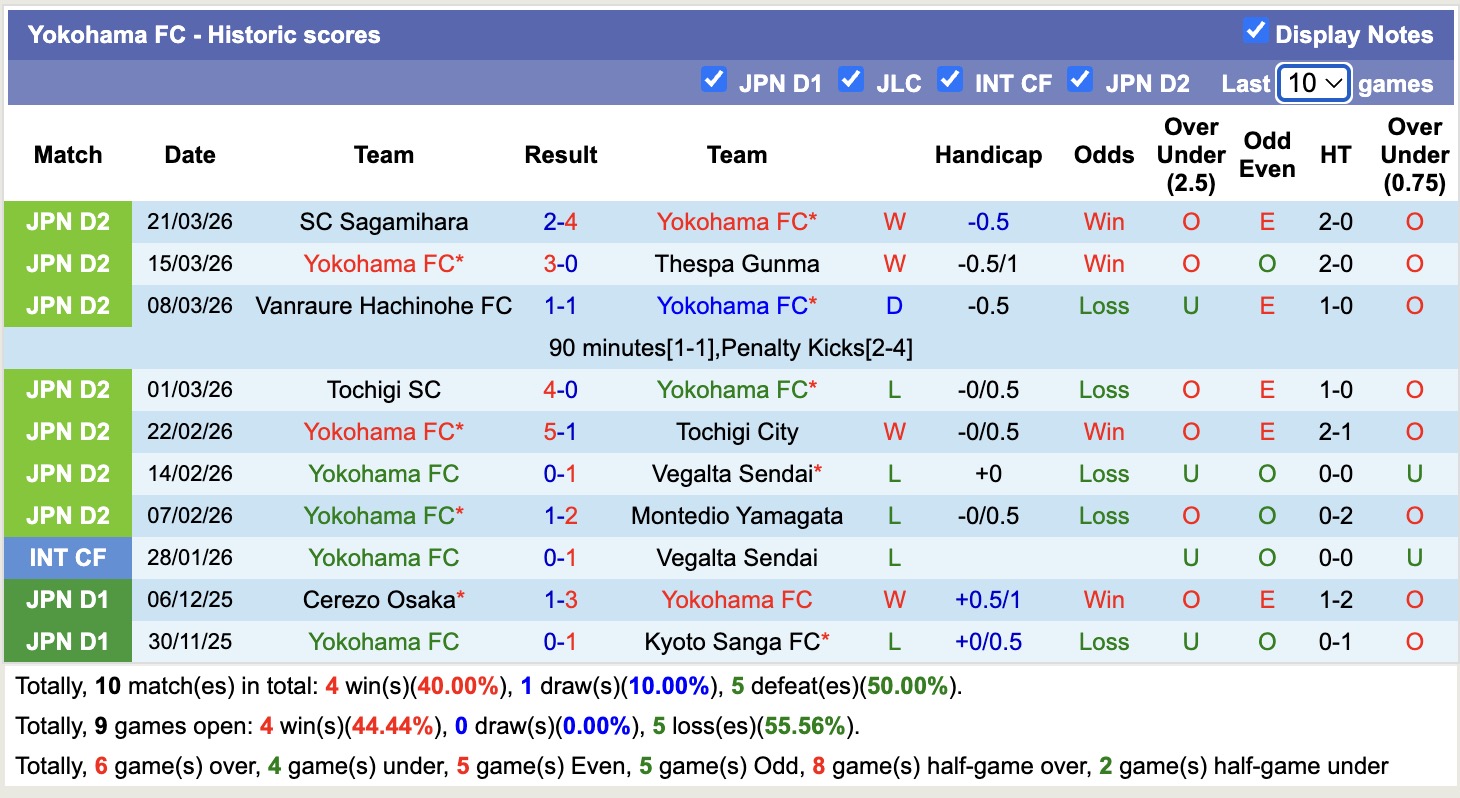This screenshot has width=1460, height=798.
Task: Open the Last games count dropdown
Action: tap(1313, 83)
